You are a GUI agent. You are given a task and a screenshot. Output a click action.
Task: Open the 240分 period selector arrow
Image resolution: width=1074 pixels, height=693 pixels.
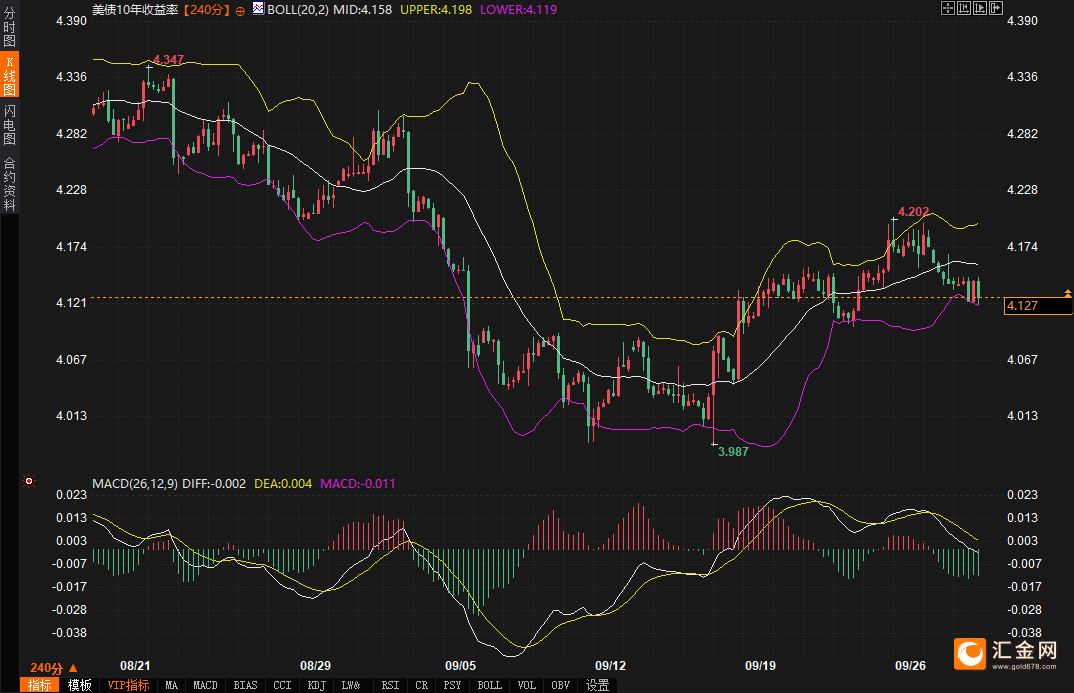[x=73, y=668]
